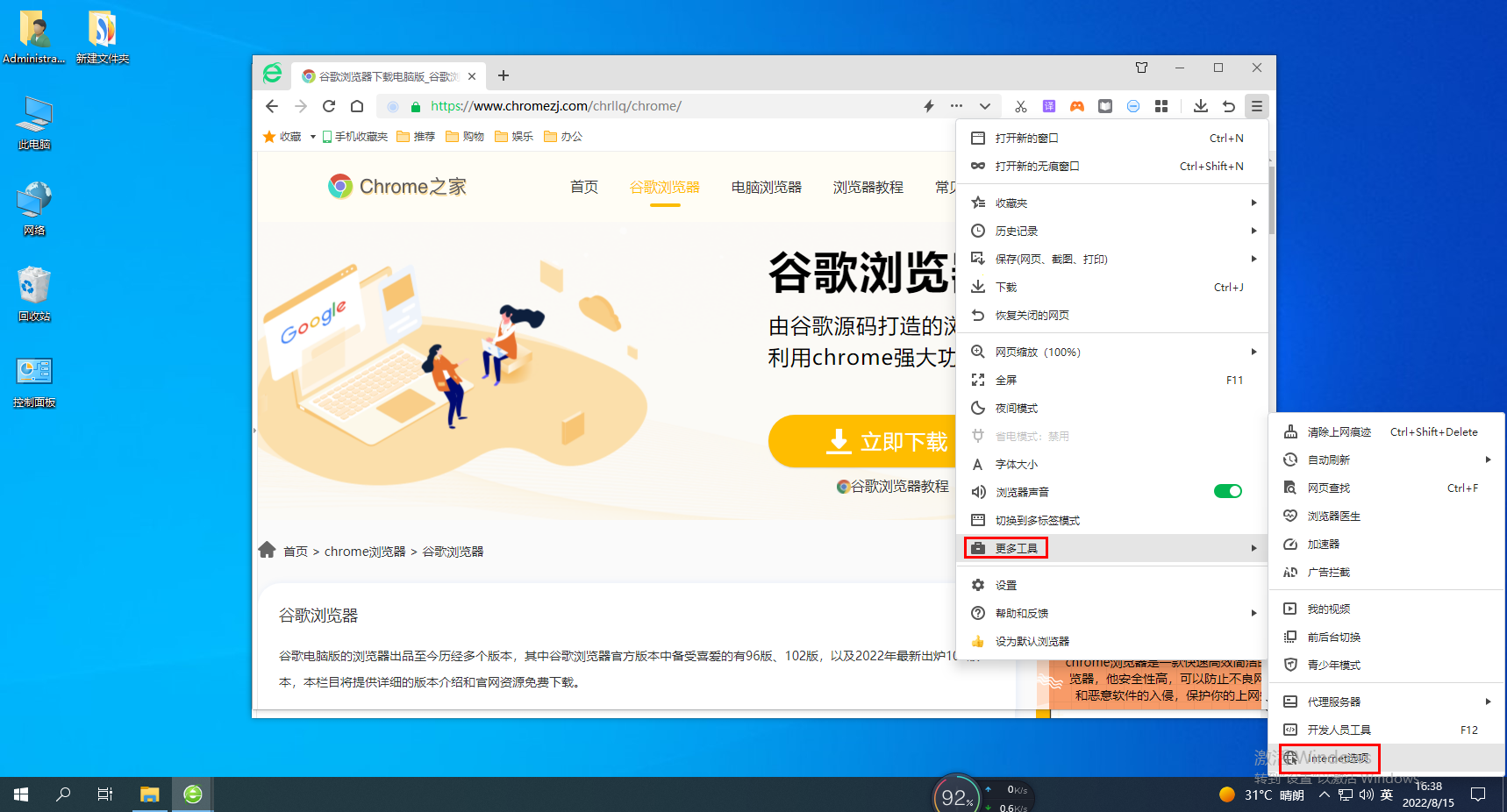Open More tools menu entry (更多工具)
The height and width of the screenshot is (812, 1507).
1111,548
